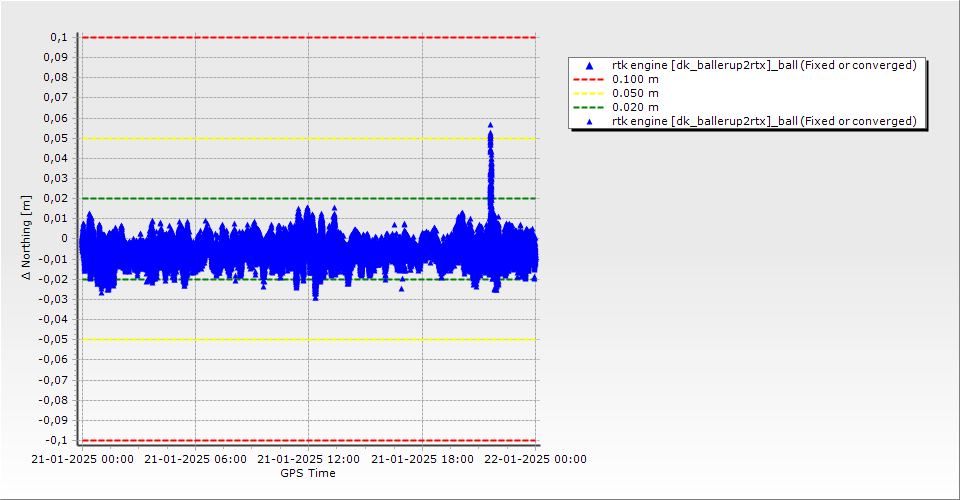The height and width of the screenshot is (500, 960).
Task: Select the 0.100 m red legend entry
Action: point(616,79)
